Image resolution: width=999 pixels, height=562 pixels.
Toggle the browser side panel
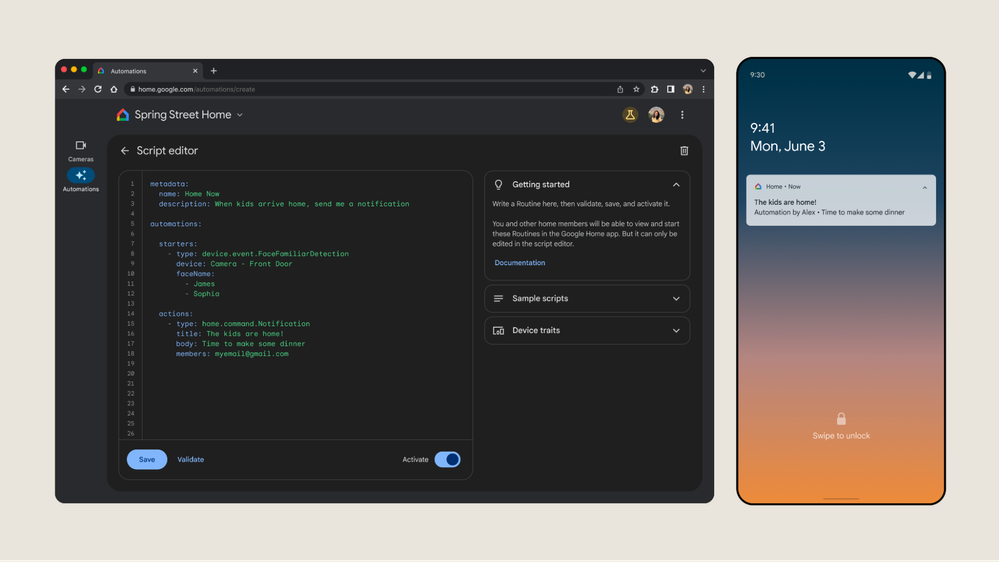(670, 89)
